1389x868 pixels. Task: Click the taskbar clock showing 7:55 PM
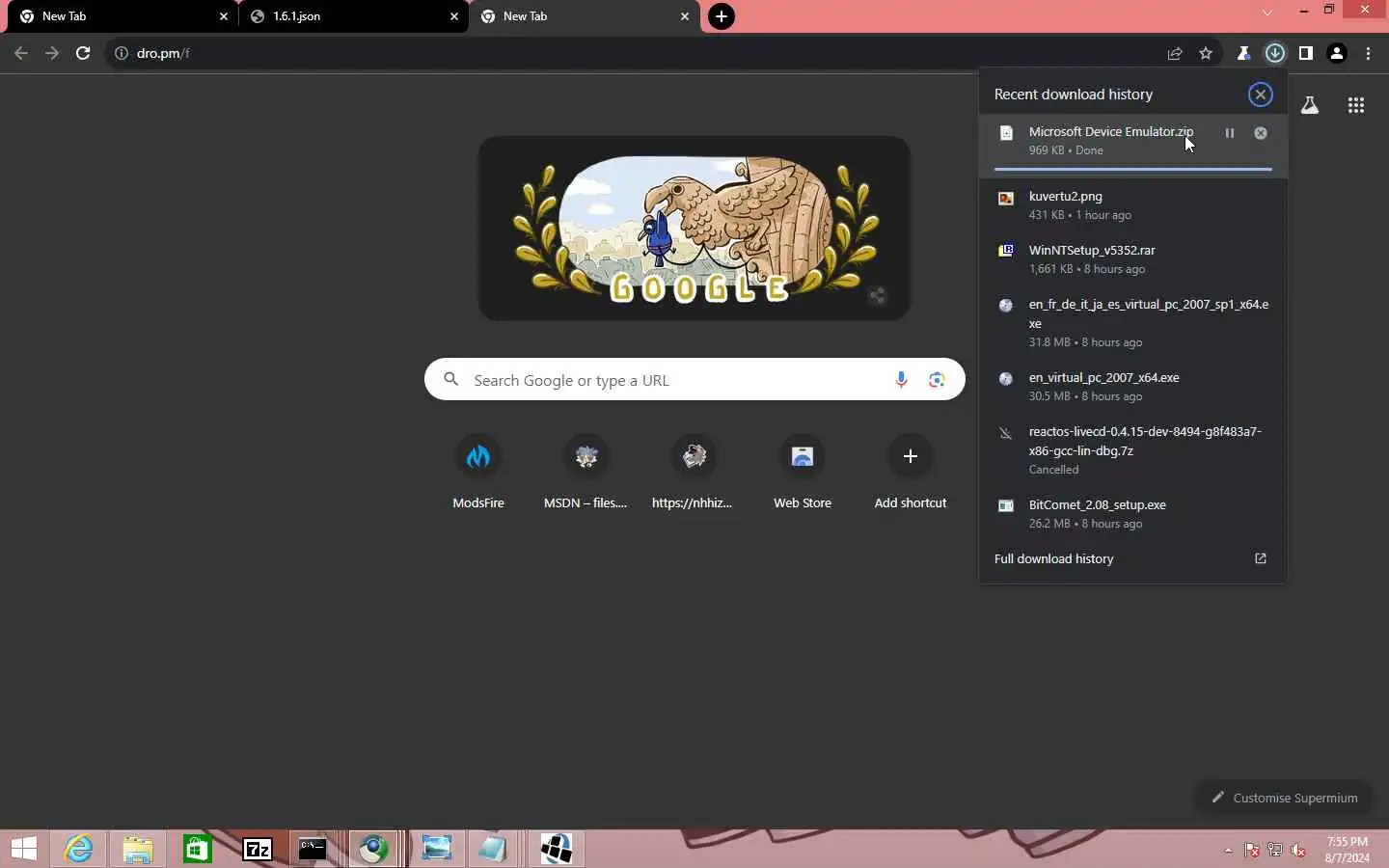(x=1347, y=850)
